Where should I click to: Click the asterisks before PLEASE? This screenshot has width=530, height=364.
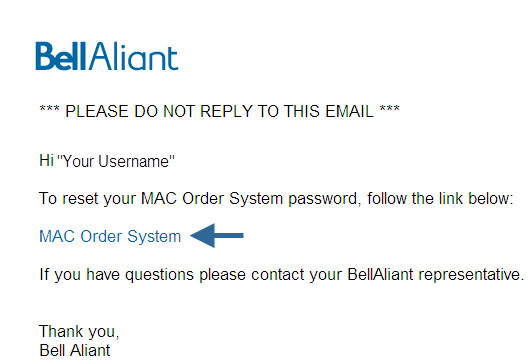(49, 109)
